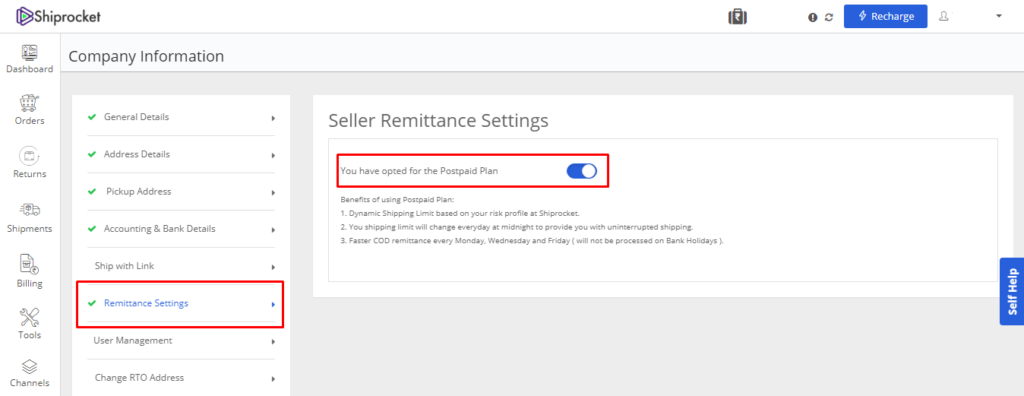This screenshot has width=1024, height=396.
Task: Open Ship with Link section
Action: (x=180, y=267)
